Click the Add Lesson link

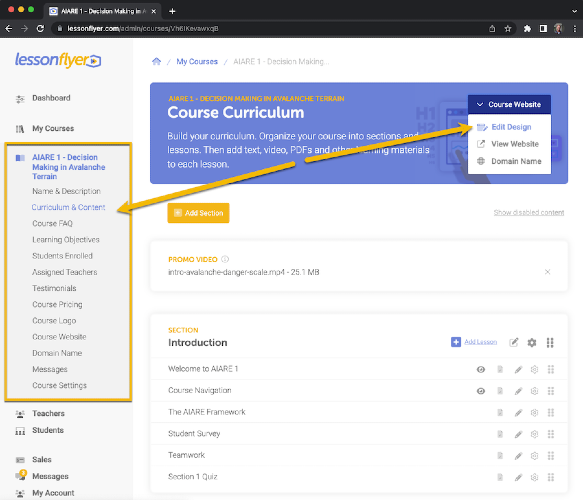pos(480,342)
